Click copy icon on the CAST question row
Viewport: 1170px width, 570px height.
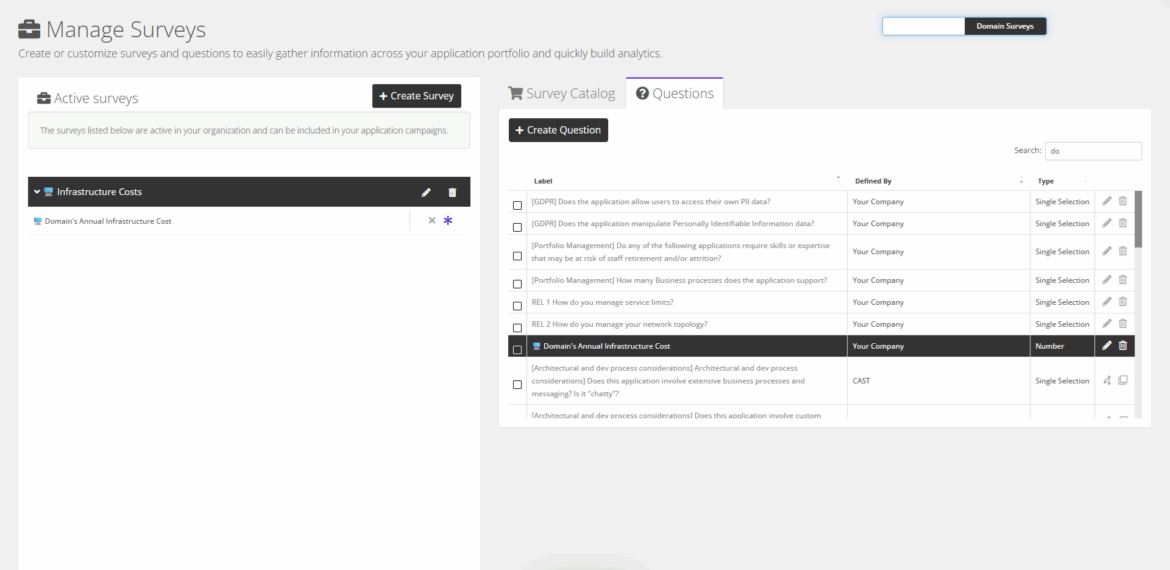click(x=1123, y=381)
